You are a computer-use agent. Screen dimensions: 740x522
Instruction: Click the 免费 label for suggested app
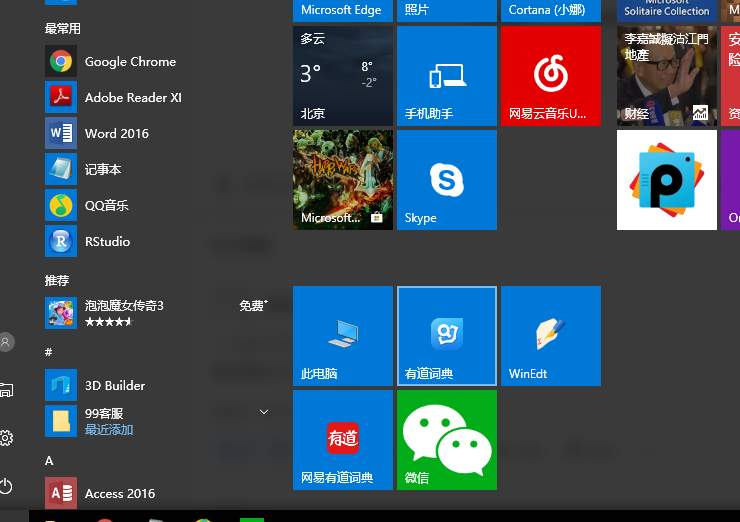[253, 306]
